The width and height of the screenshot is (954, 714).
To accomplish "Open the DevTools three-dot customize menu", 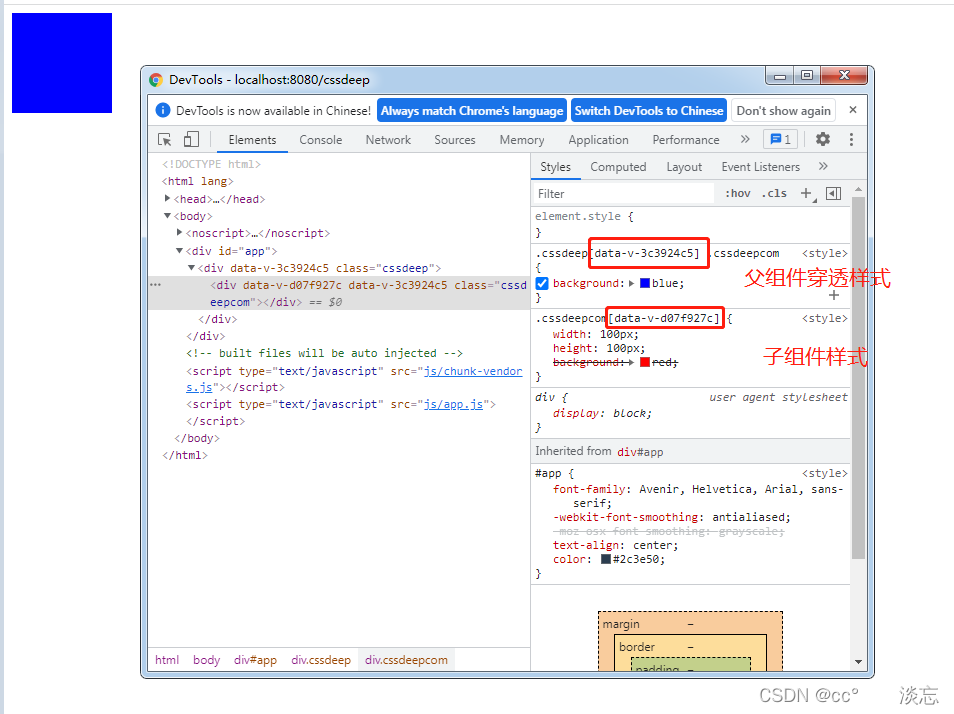I will [x=851, y=140].
